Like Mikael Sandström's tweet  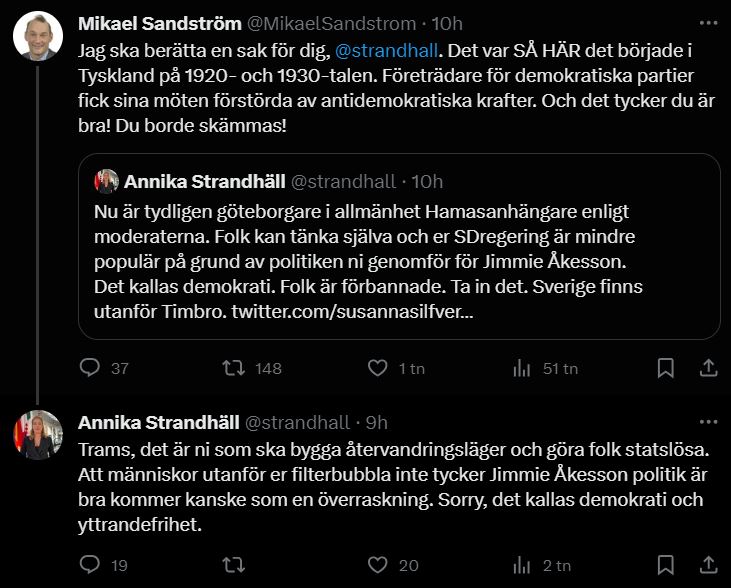[x=377, y=368]
